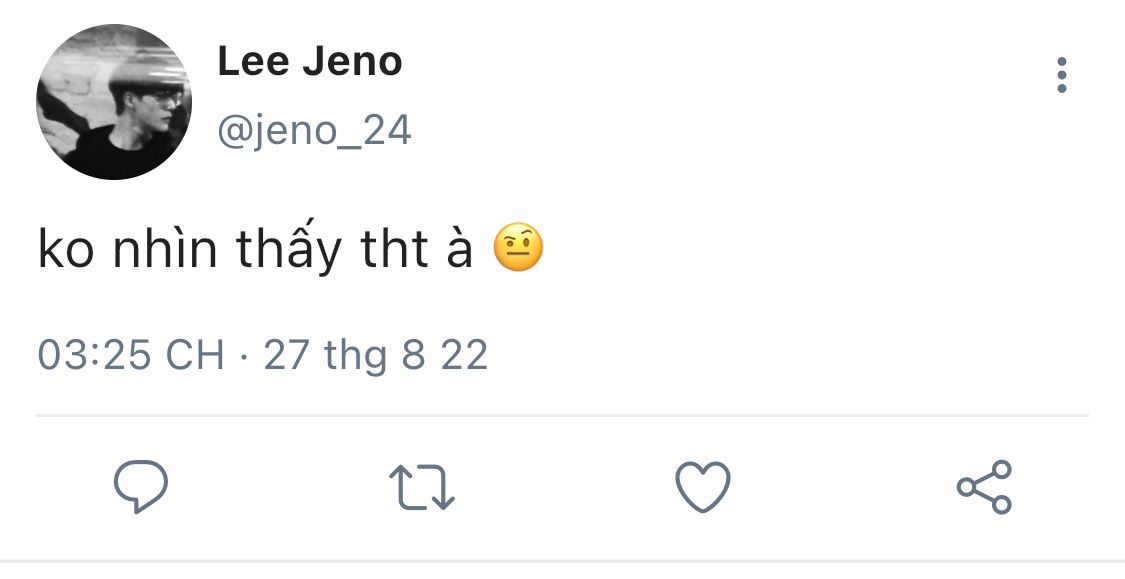Screen dimensions: 1125x579
Task: Click the 03:25 CH timestamp
Action: click(x=130, y=355)
